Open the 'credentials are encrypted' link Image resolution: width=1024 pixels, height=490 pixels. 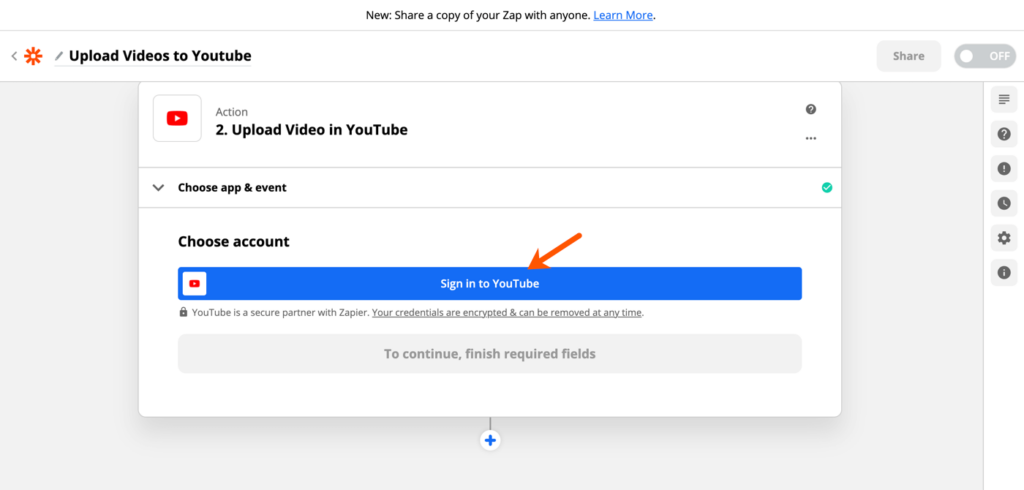507,313
